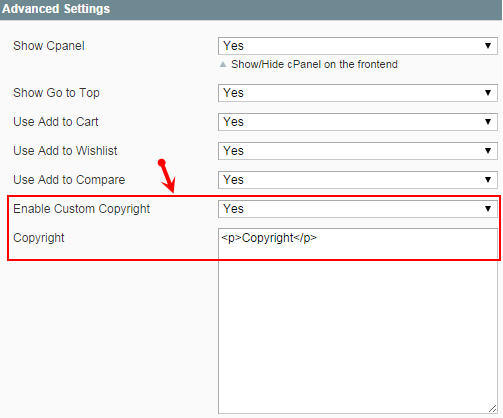Open the Show Cpanel dropdown
This screenshot has width=503, height=418.
358,46
